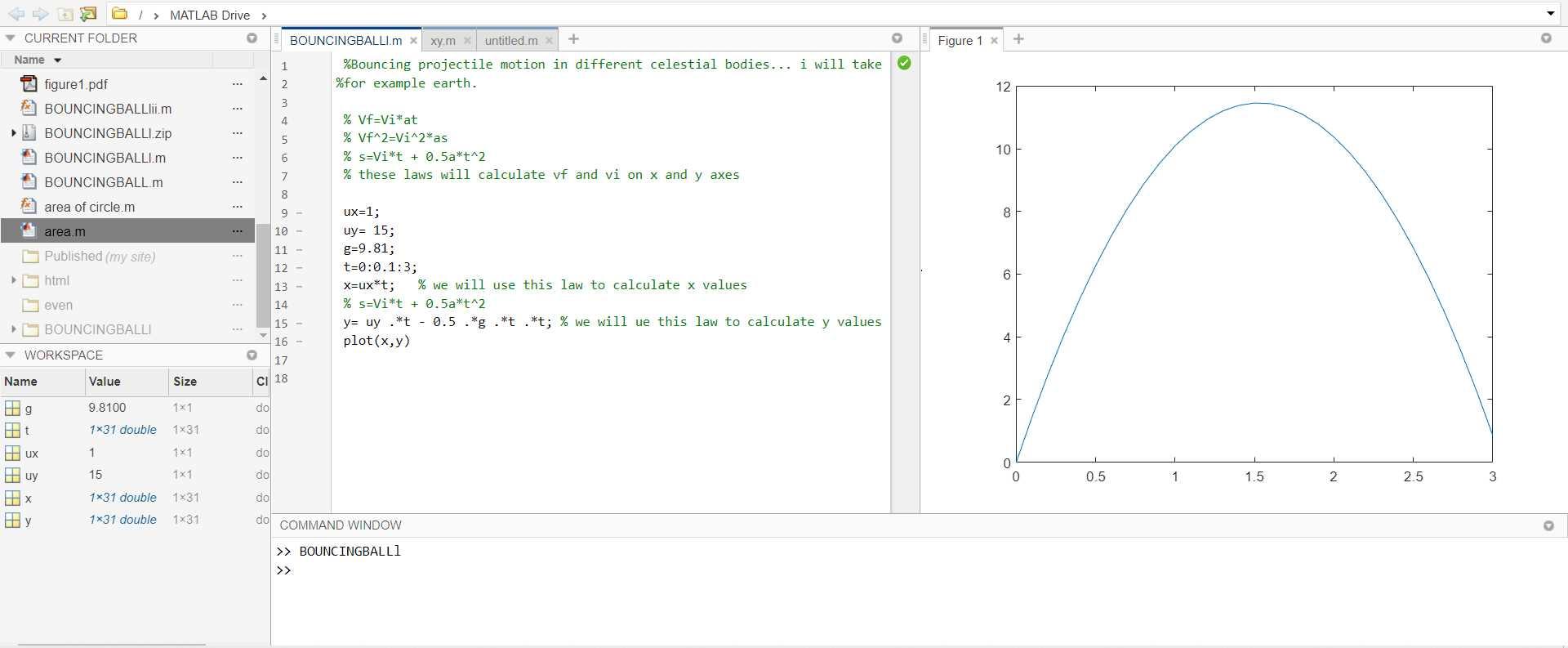Click the empty Command Window prompt
Viewport: 1568px width, 648px height.
[284, 570]
